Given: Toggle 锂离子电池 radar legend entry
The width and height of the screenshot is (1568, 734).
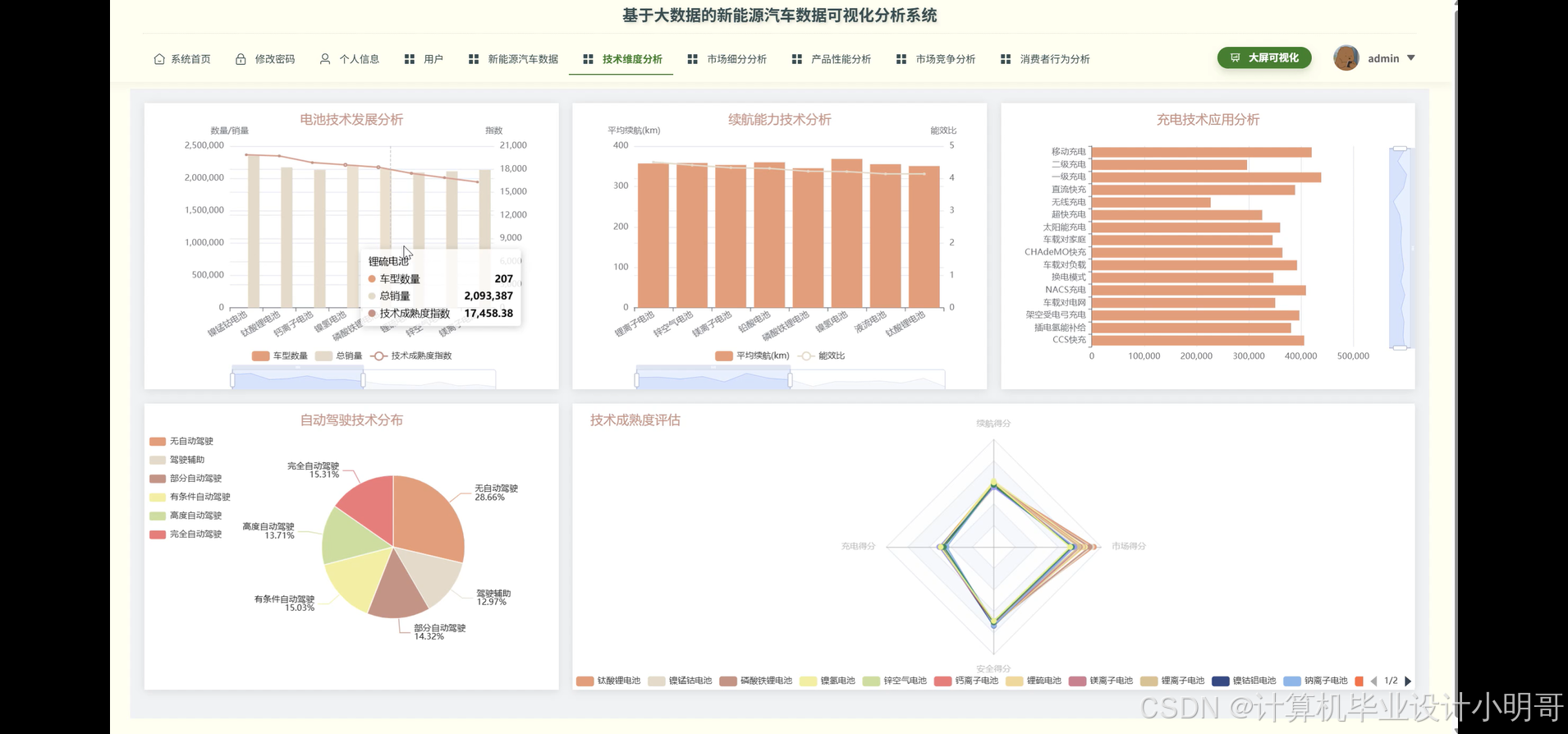Looking at the screenshot, I should 1172,681.
